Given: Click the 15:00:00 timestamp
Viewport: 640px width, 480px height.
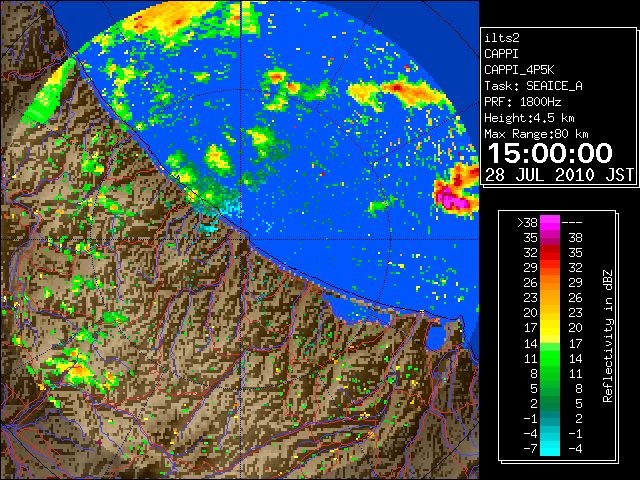Looking at the screenshot, I should [550, 153].
